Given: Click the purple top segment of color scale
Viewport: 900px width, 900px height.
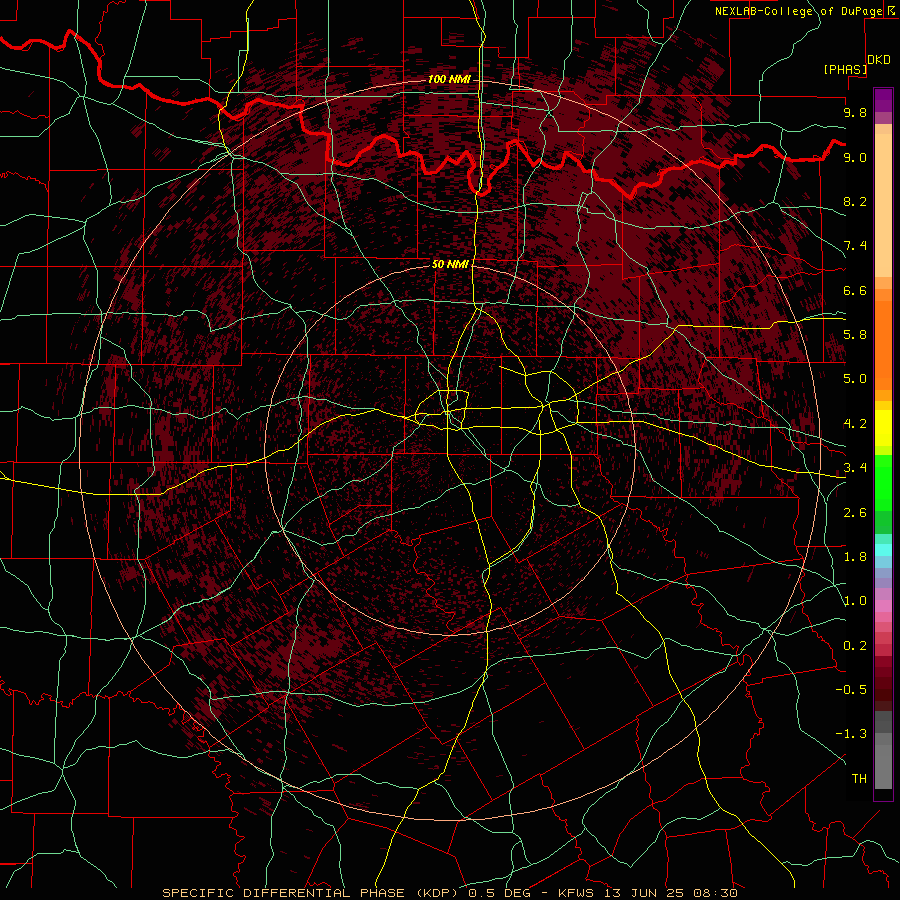Looking at the screenshot, I should click(883, 100).
